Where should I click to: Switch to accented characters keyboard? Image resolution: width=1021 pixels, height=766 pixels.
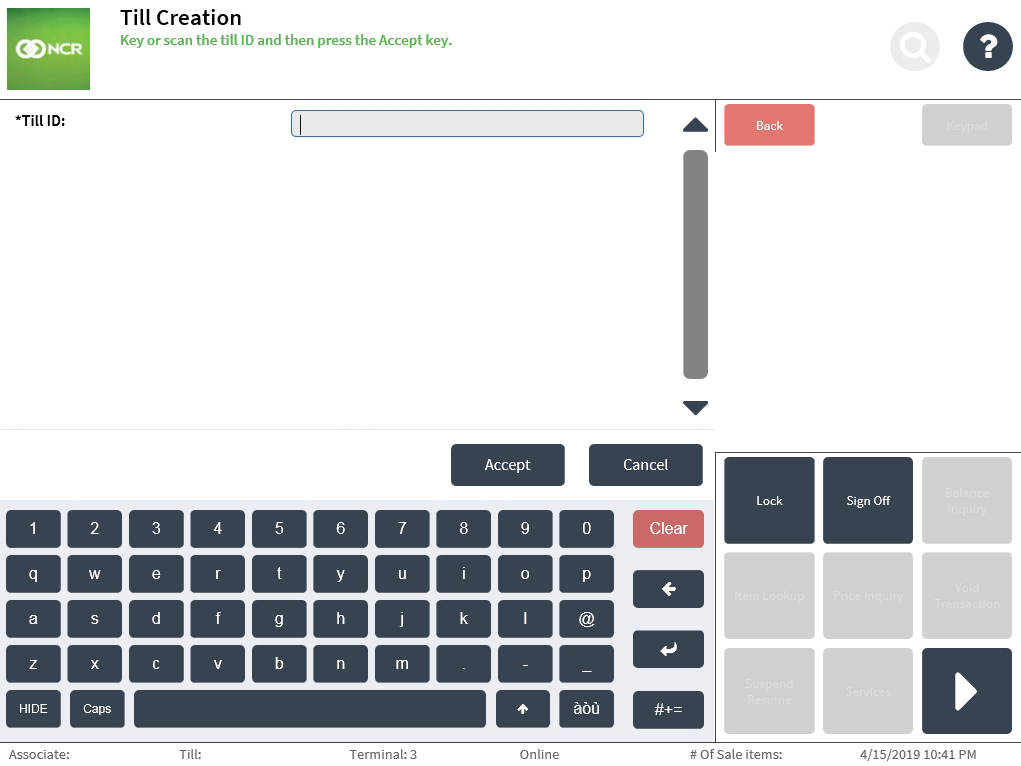pyautogui.click(x=586, y=709)
